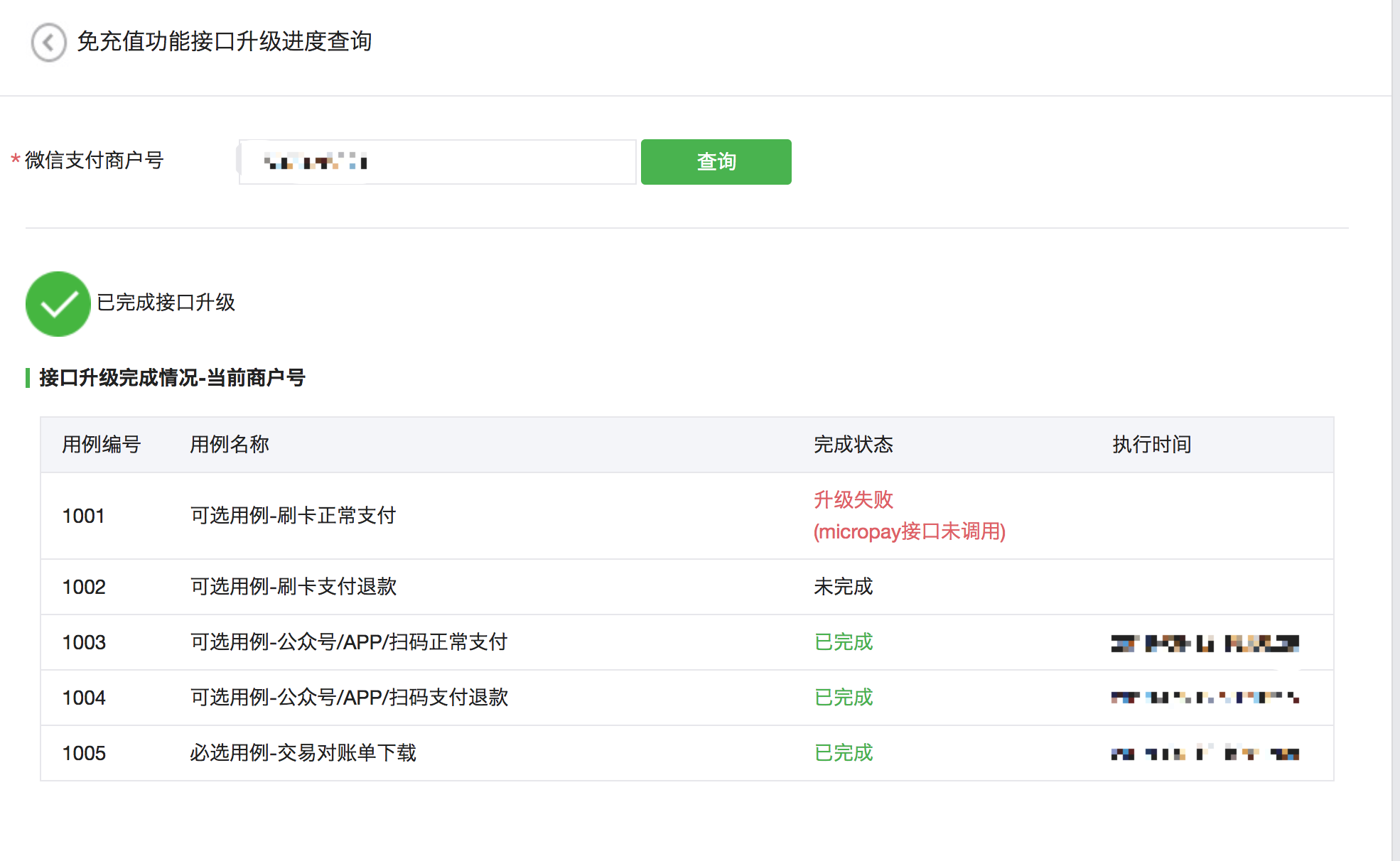Click the 执行时间 column header
This screenshot has height=861, width=1400.
(1151, 444)
